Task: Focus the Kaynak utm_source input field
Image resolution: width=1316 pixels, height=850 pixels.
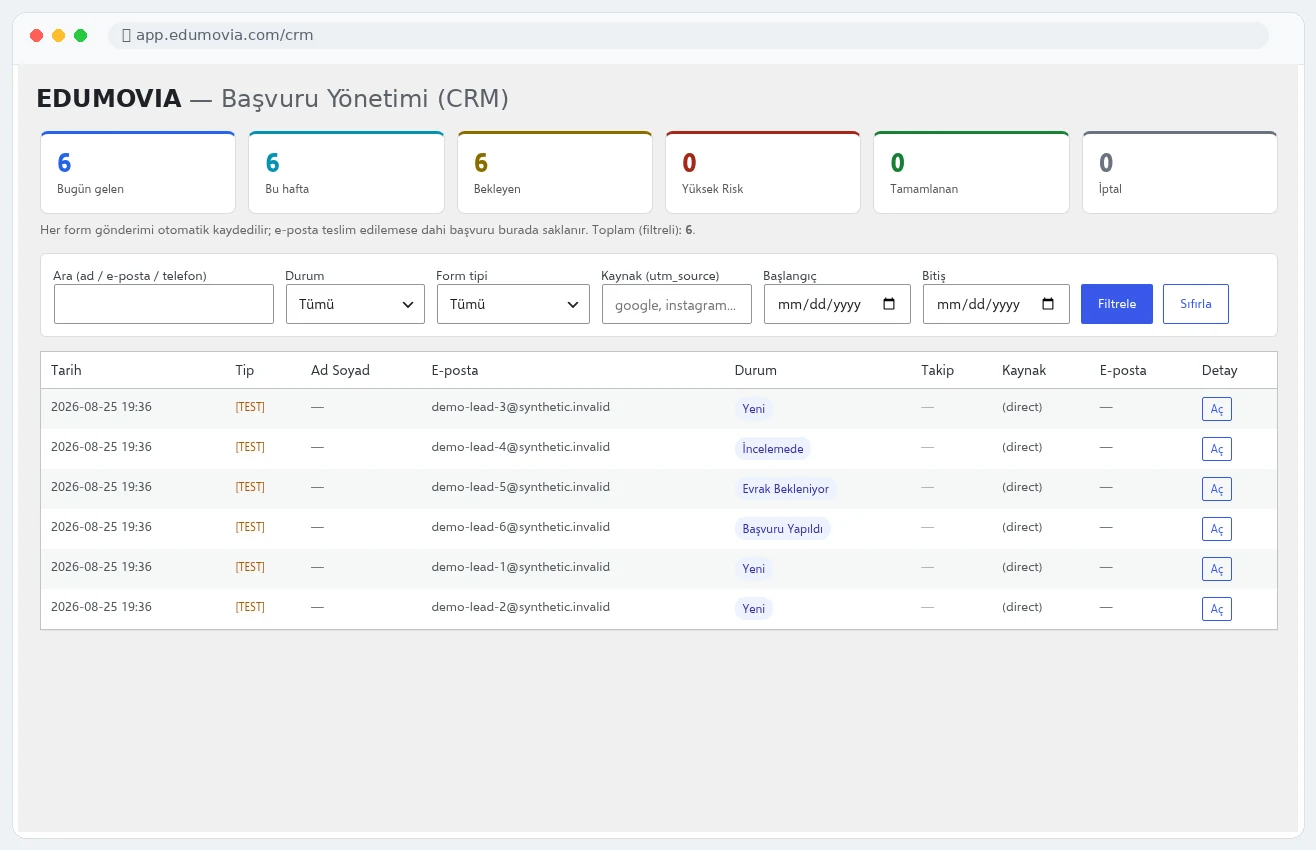Action: tap(677, 304)
